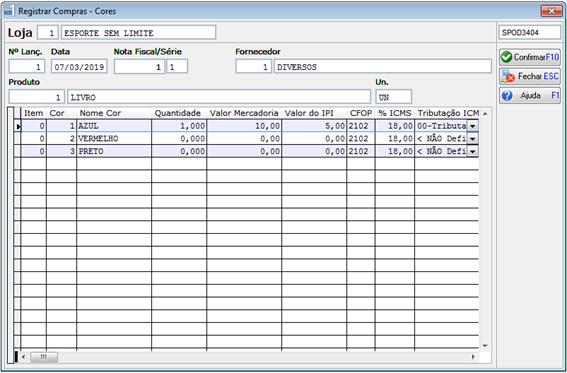Viewport: 567px width, 373px height.
Task: Open Ajuda F1 help
Action: (530, 95)
